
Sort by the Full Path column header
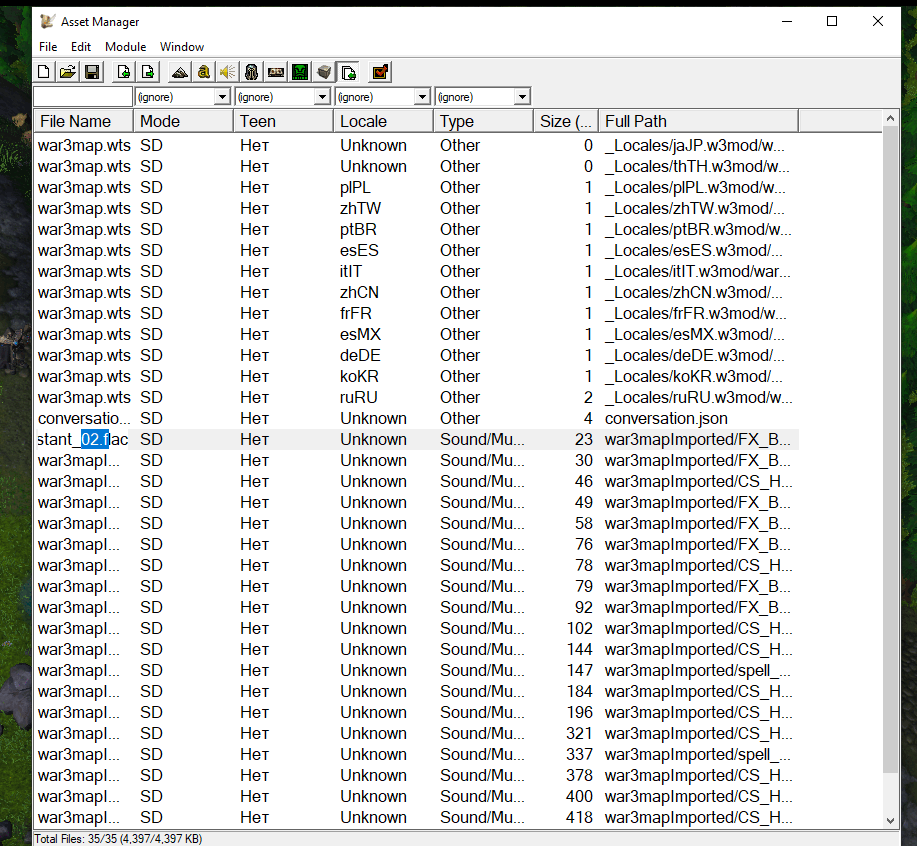click(698, 121)
